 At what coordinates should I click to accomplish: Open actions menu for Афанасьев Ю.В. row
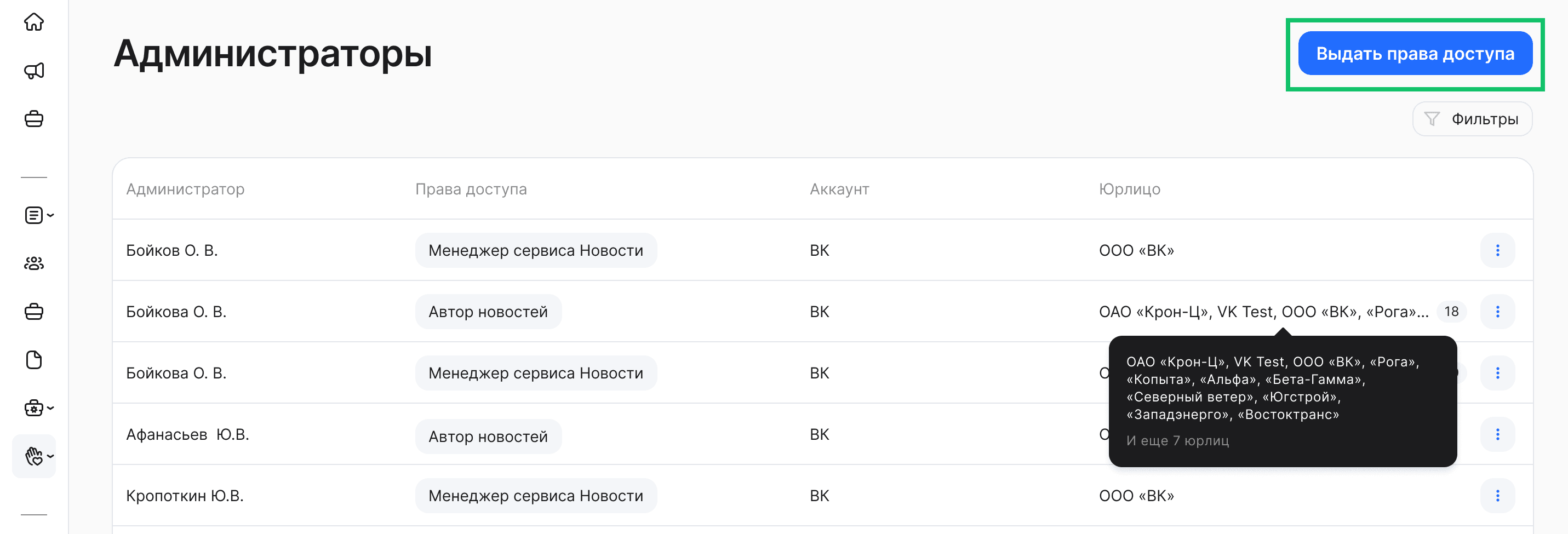point(1498,434)
